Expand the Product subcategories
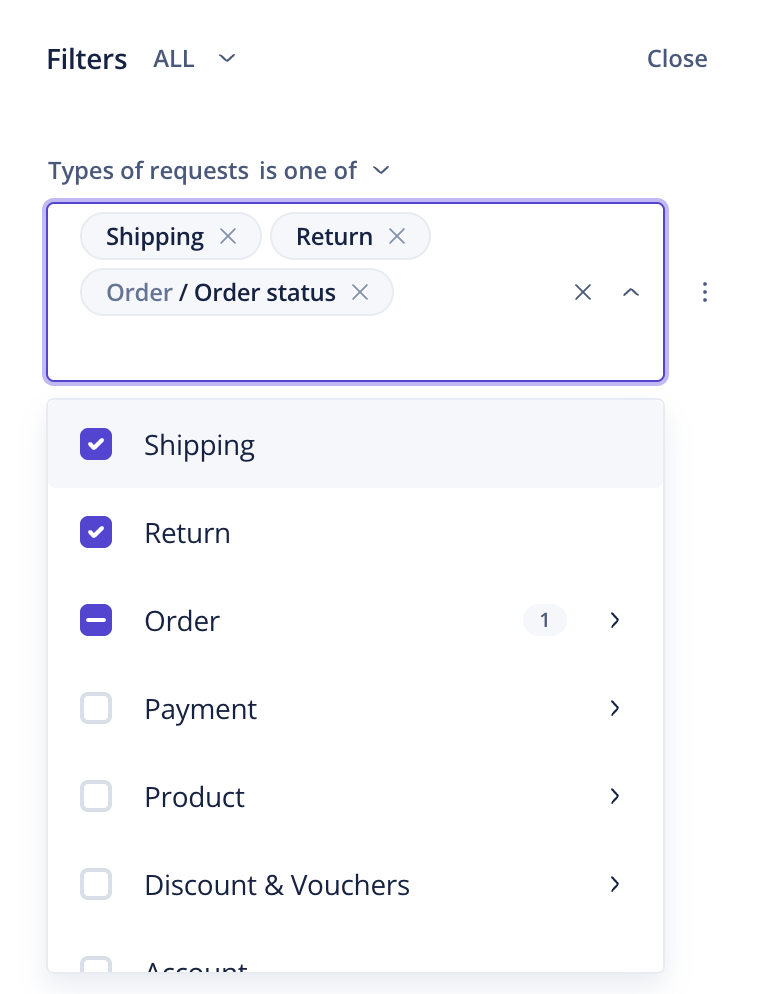The width and height of the screenshot is (782, 994). pos(614,796)
